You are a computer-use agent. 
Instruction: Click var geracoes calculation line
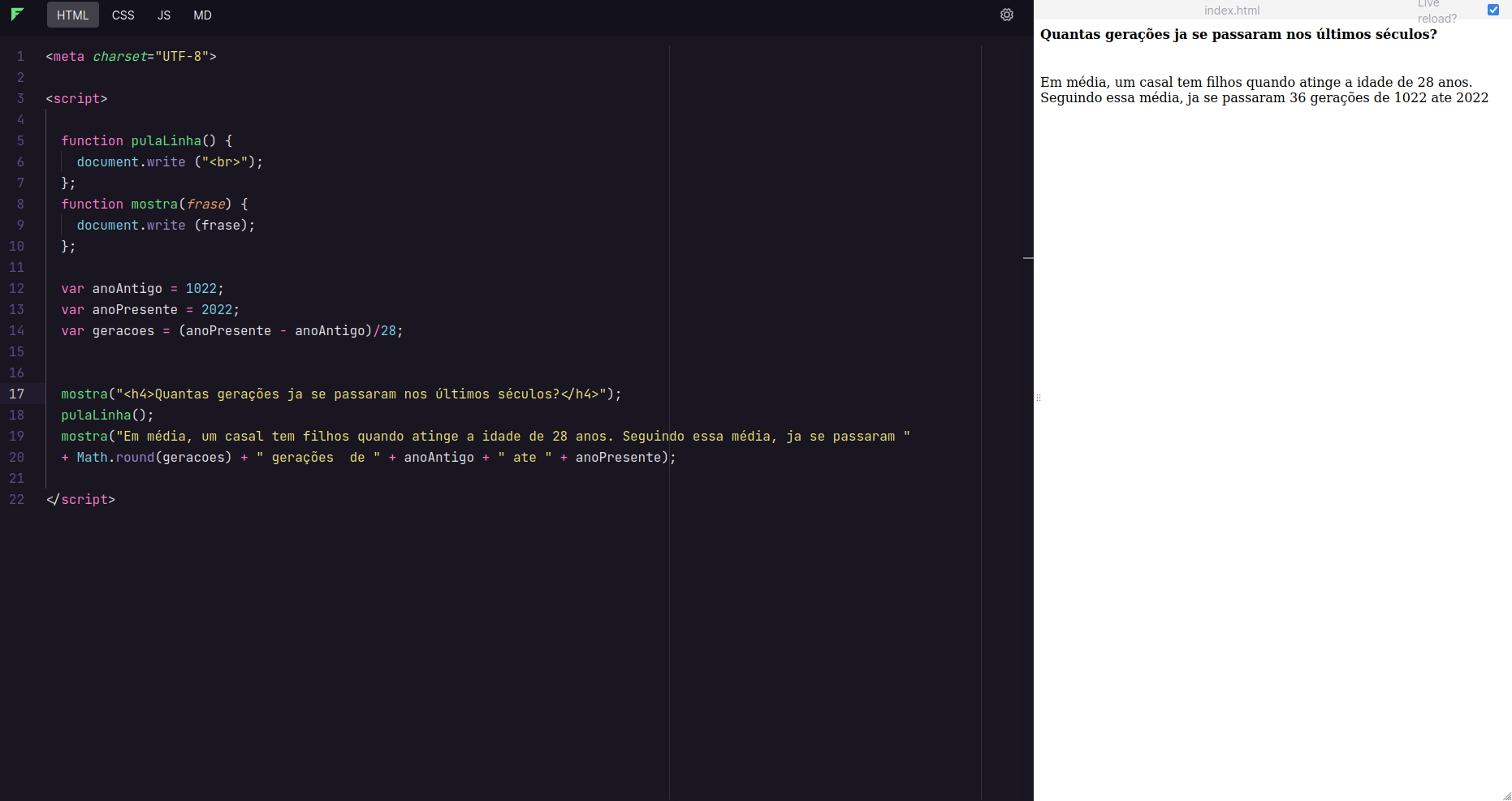[x=232, y=330]
